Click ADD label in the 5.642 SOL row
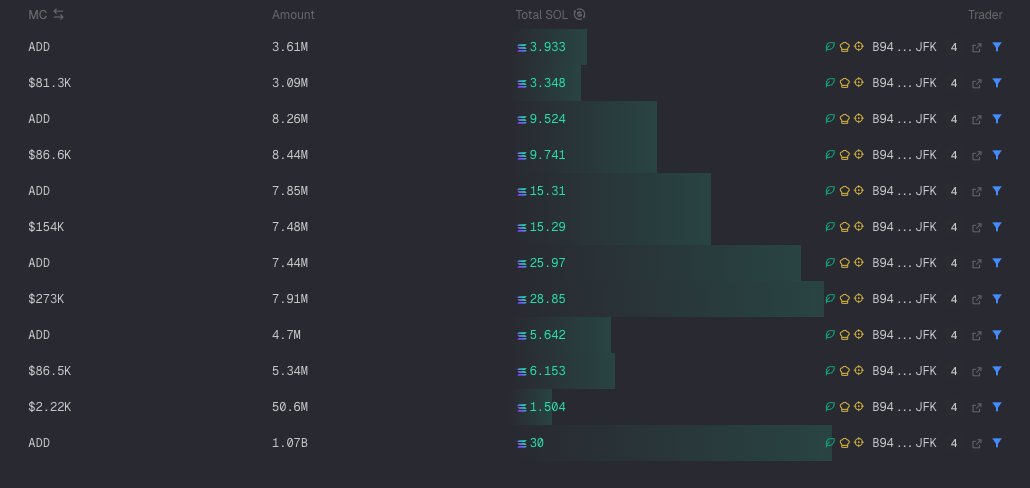The width and height of the screenshot is (1030, 488). (x=39, y=335)
